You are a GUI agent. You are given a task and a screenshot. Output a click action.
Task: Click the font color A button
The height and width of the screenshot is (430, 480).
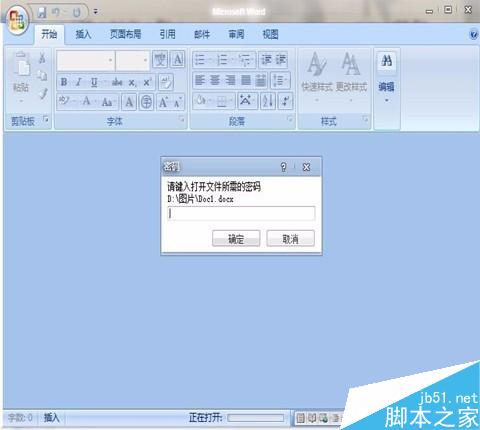tap(86, 101)
